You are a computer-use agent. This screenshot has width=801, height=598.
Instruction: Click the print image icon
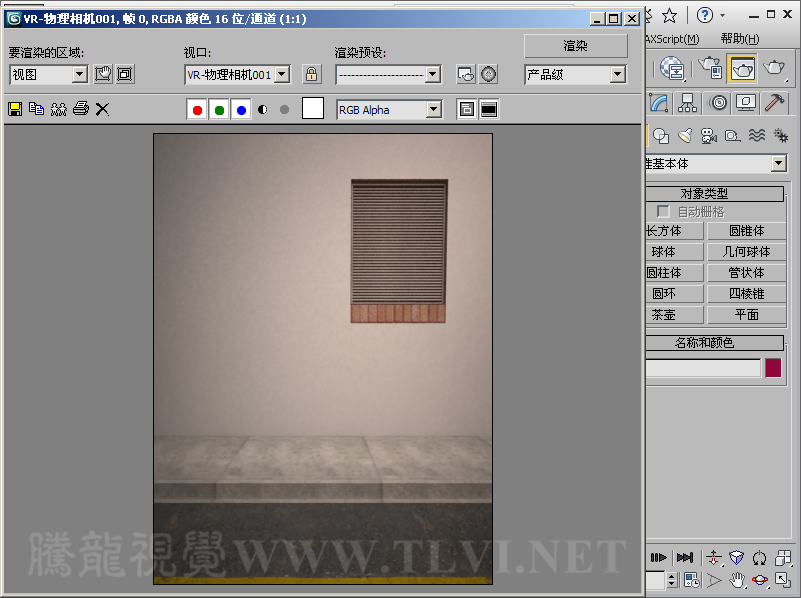[x=81, y=109]
